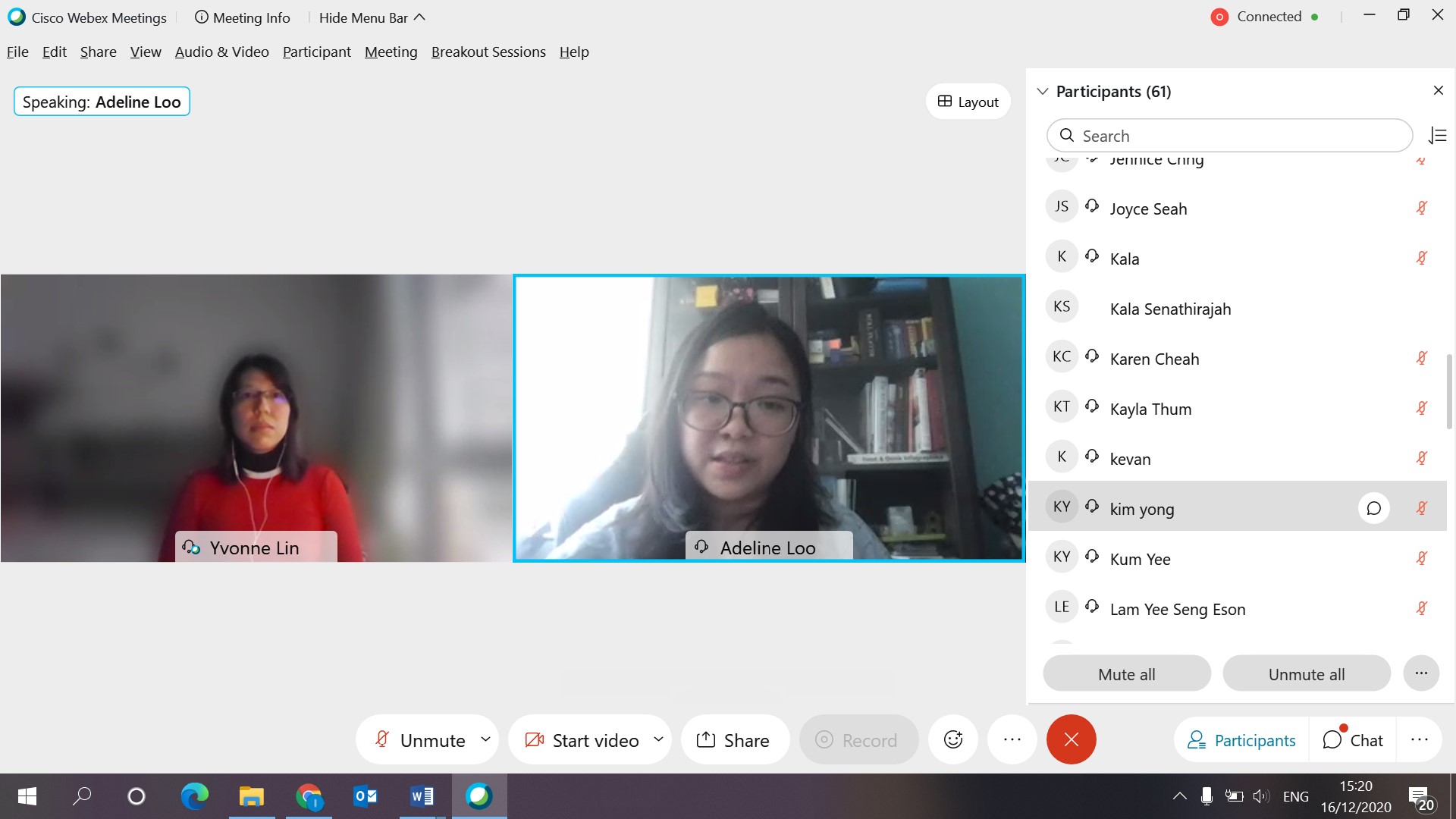The width and height of the screenshot is (1456, 819).
Task: Open File Explorer from the taskbar
Action: [x=251, y=796]
